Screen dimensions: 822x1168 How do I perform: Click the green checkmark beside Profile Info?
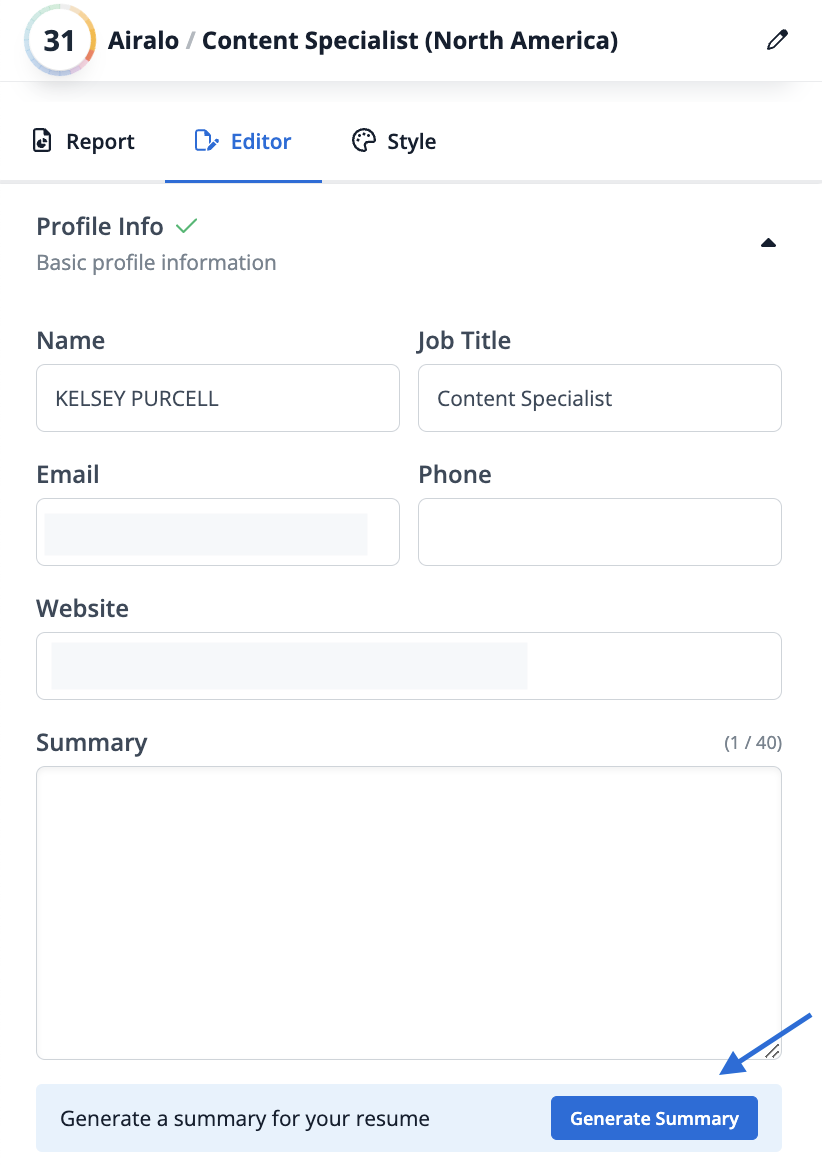tap(186, 226)
